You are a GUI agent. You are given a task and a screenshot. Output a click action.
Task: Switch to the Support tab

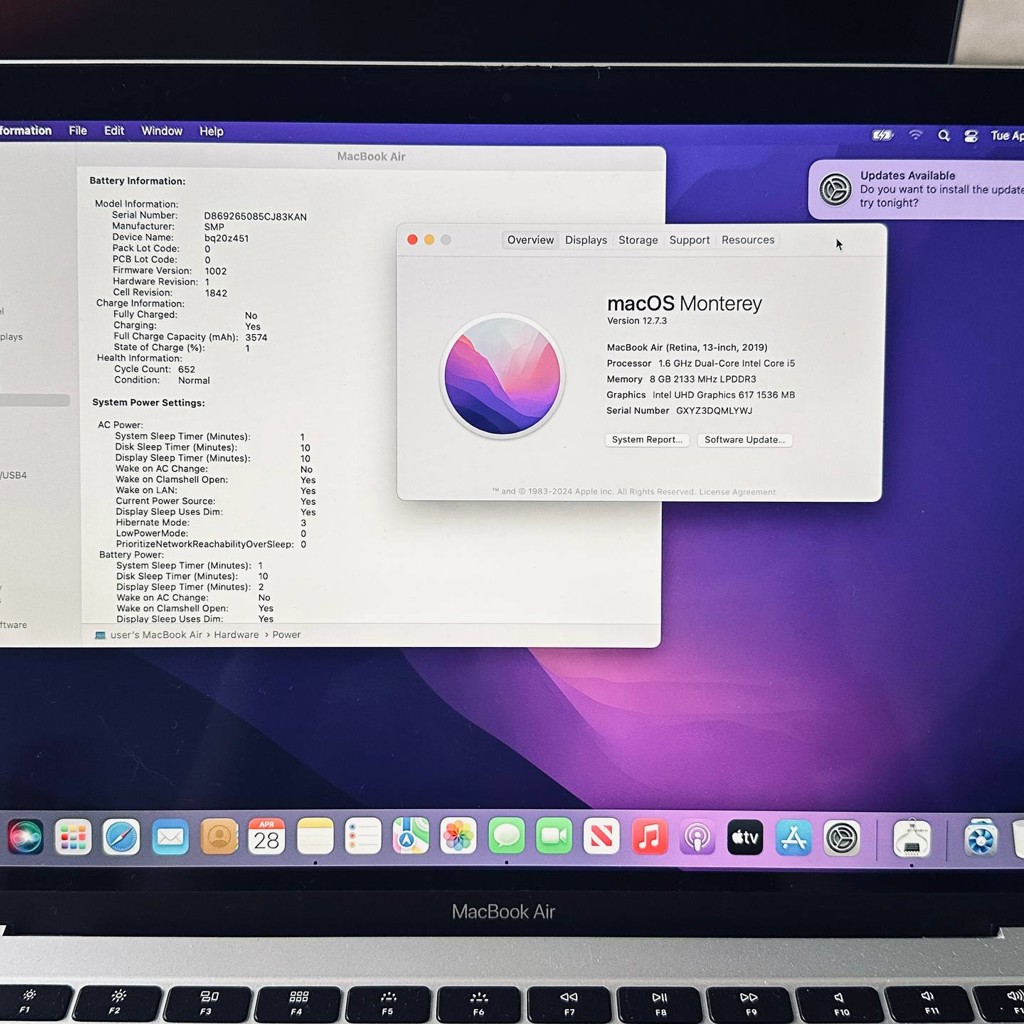(x=689, y=240)
